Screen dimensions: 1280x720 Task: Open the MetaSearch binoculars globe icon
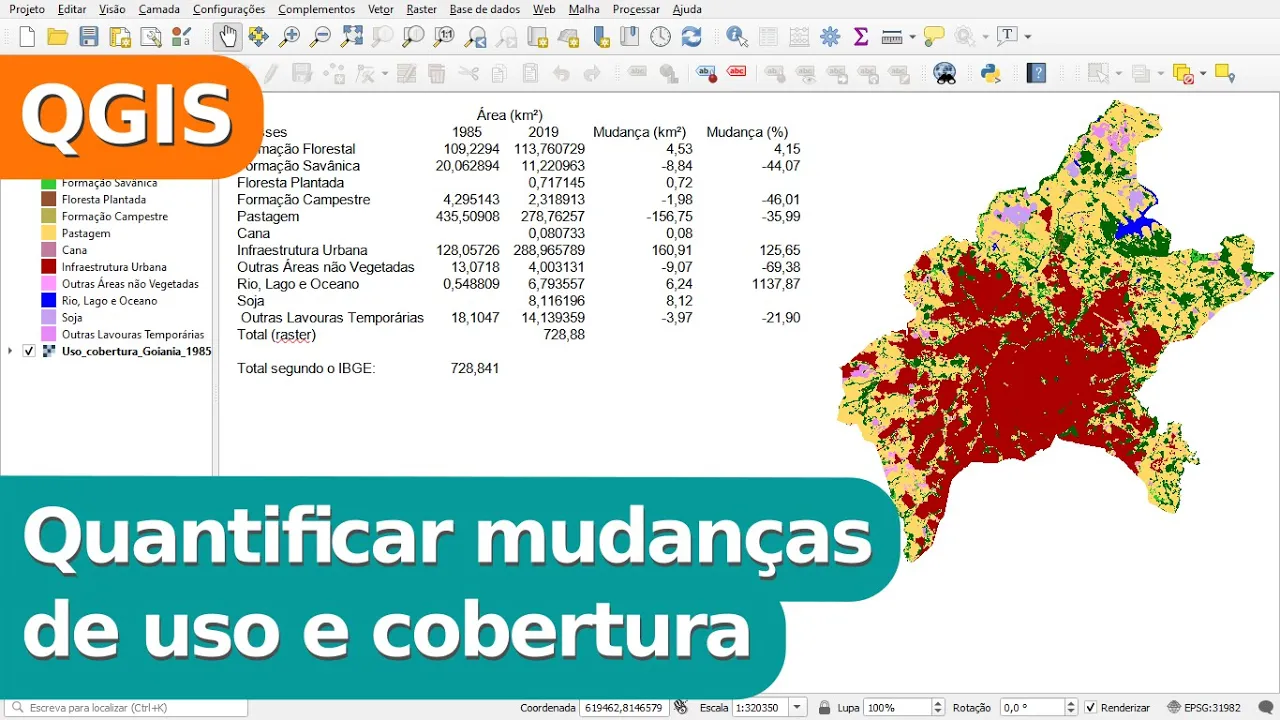pos(944,73)
